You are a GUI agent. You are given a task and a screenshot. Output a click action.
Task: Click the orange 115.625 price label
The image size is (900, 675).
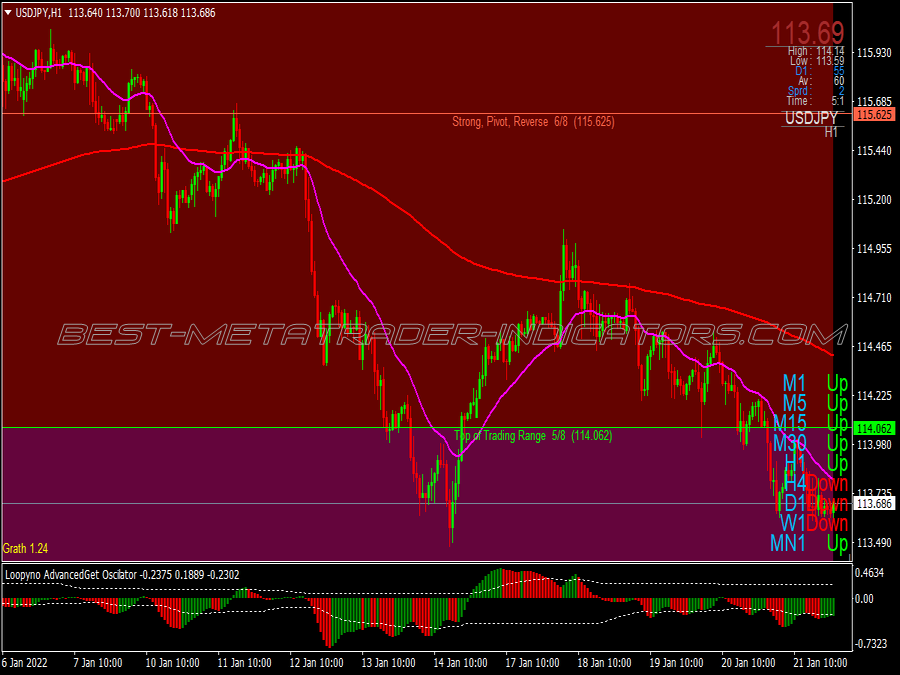tap(874, 115)
